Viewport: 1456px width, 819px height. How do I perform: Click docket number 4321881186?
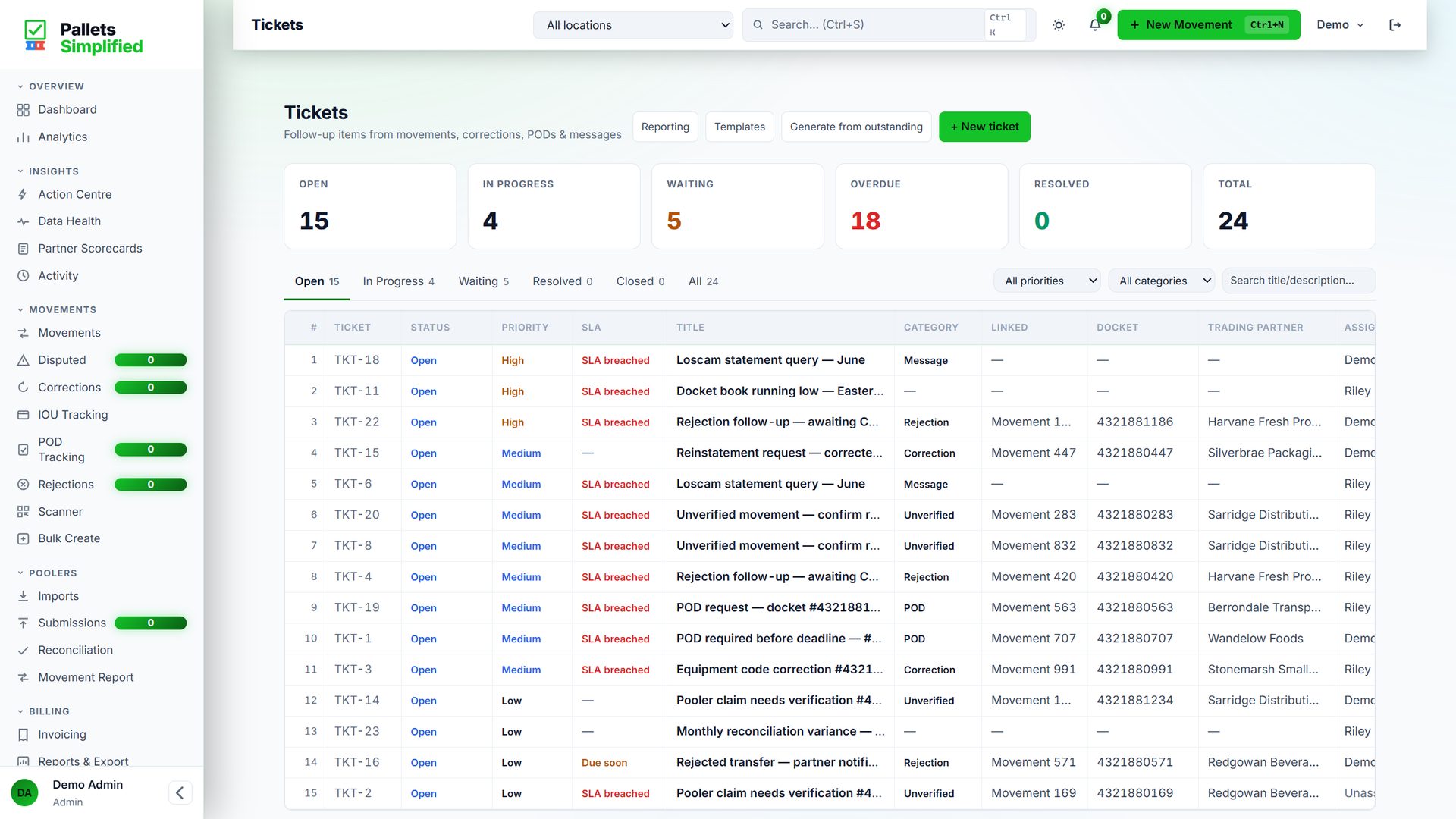[x=1134, y=422]
